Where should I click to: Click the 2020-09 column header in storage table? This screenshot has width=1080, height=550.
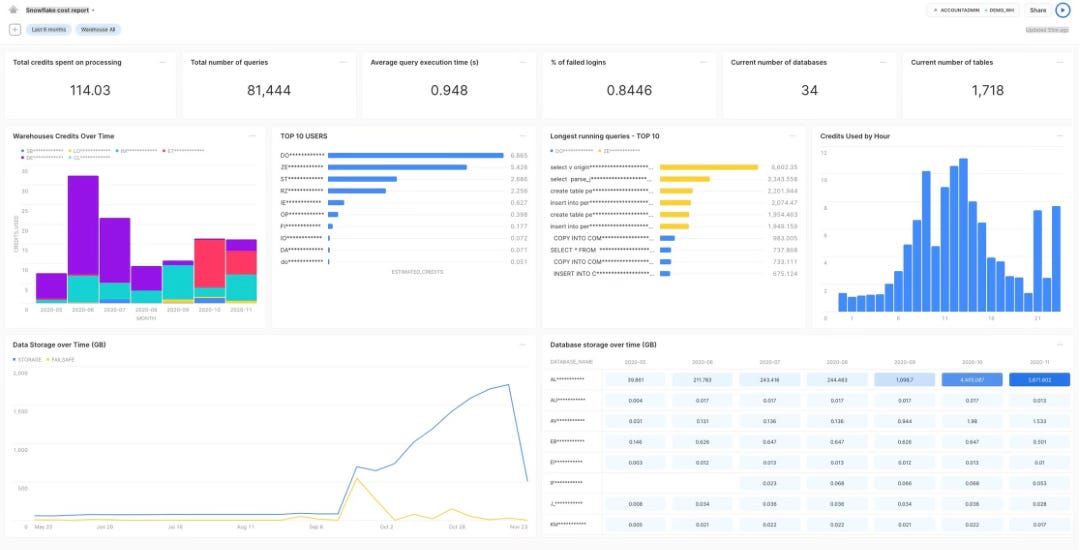[904, 361]
